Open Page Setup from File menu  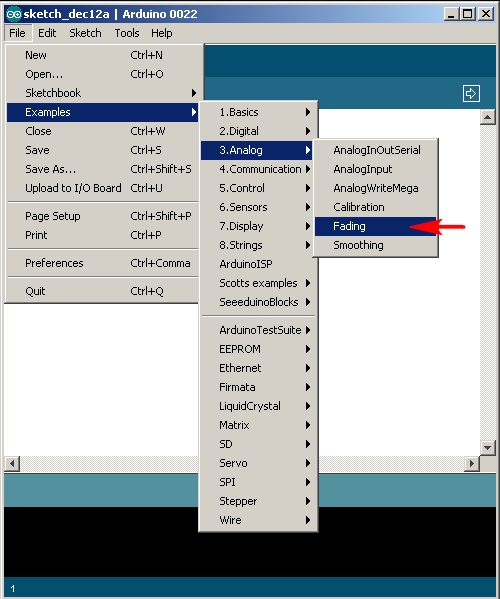(x=102, y=216)
